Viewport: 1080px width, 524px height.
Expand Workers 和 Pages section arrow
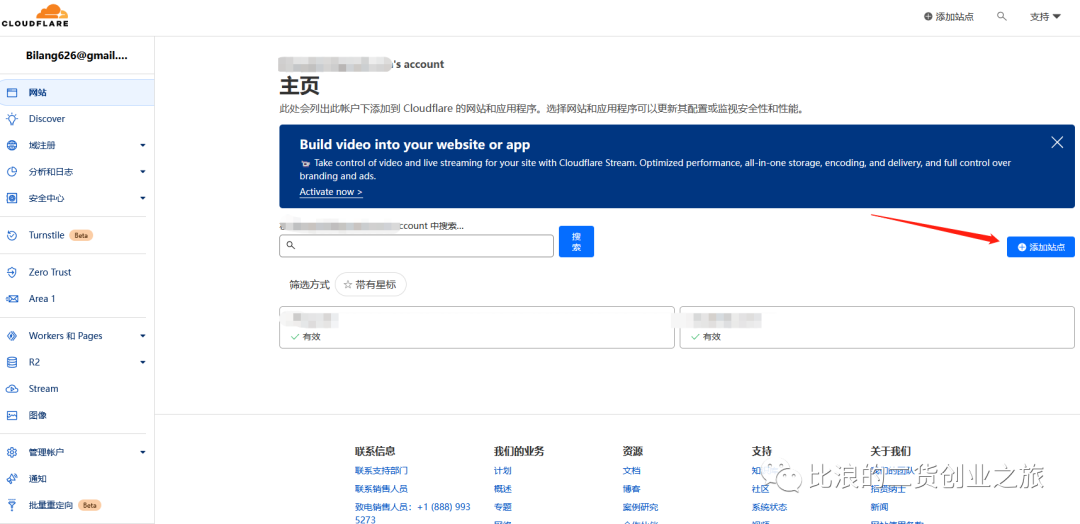tap(143, 336)
